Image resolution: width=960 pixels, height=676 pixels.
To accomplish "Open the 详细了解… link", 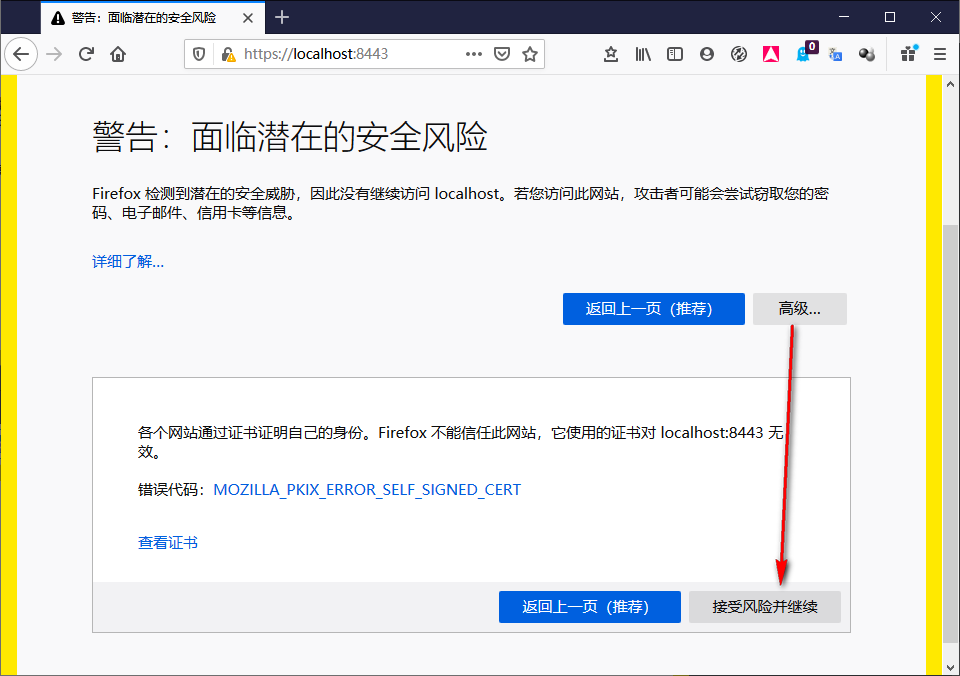I will coord(128,262).
